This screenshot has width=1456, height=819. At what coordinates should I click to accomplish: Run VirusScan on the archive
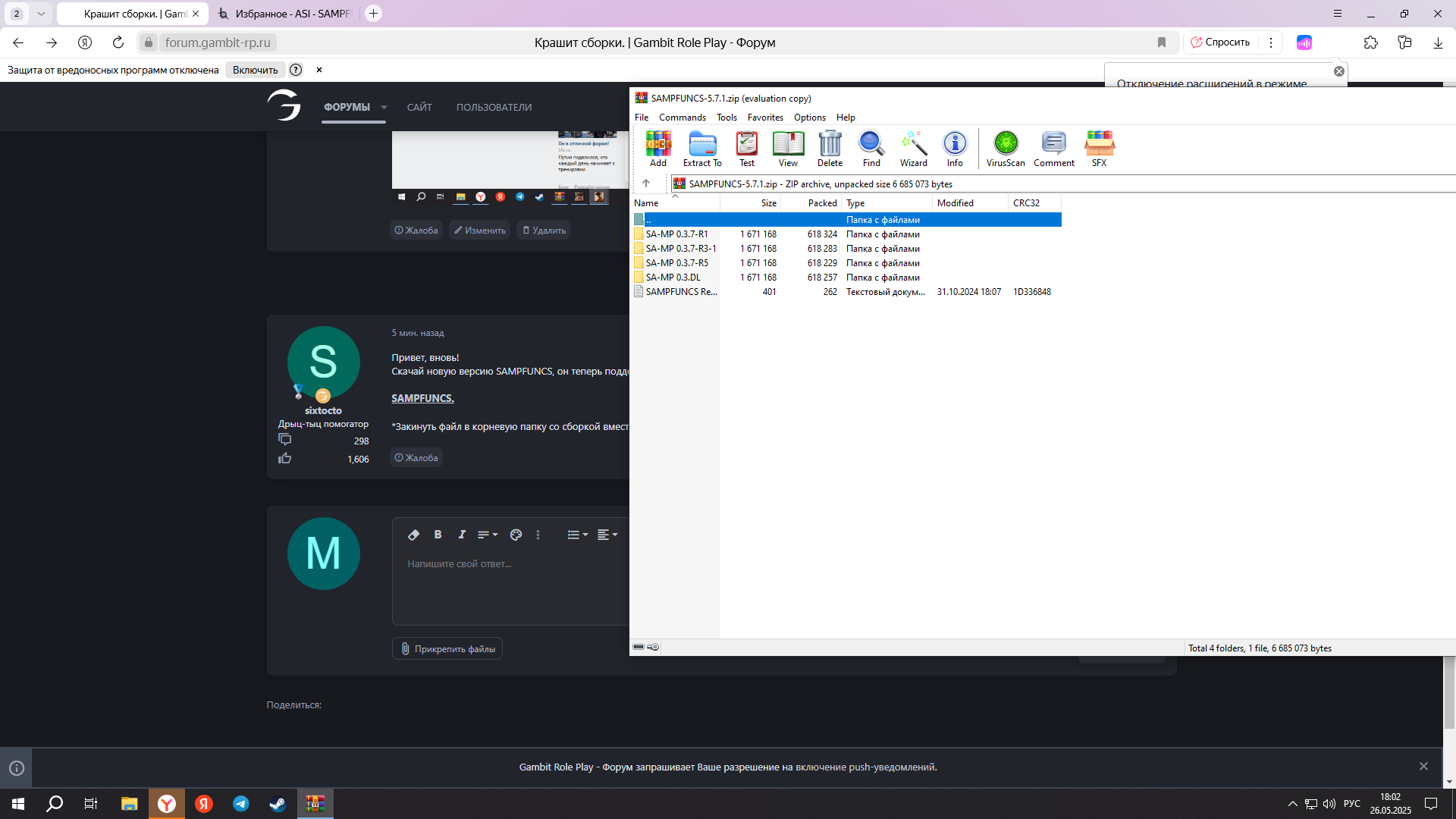click(x=1005, y=148)
